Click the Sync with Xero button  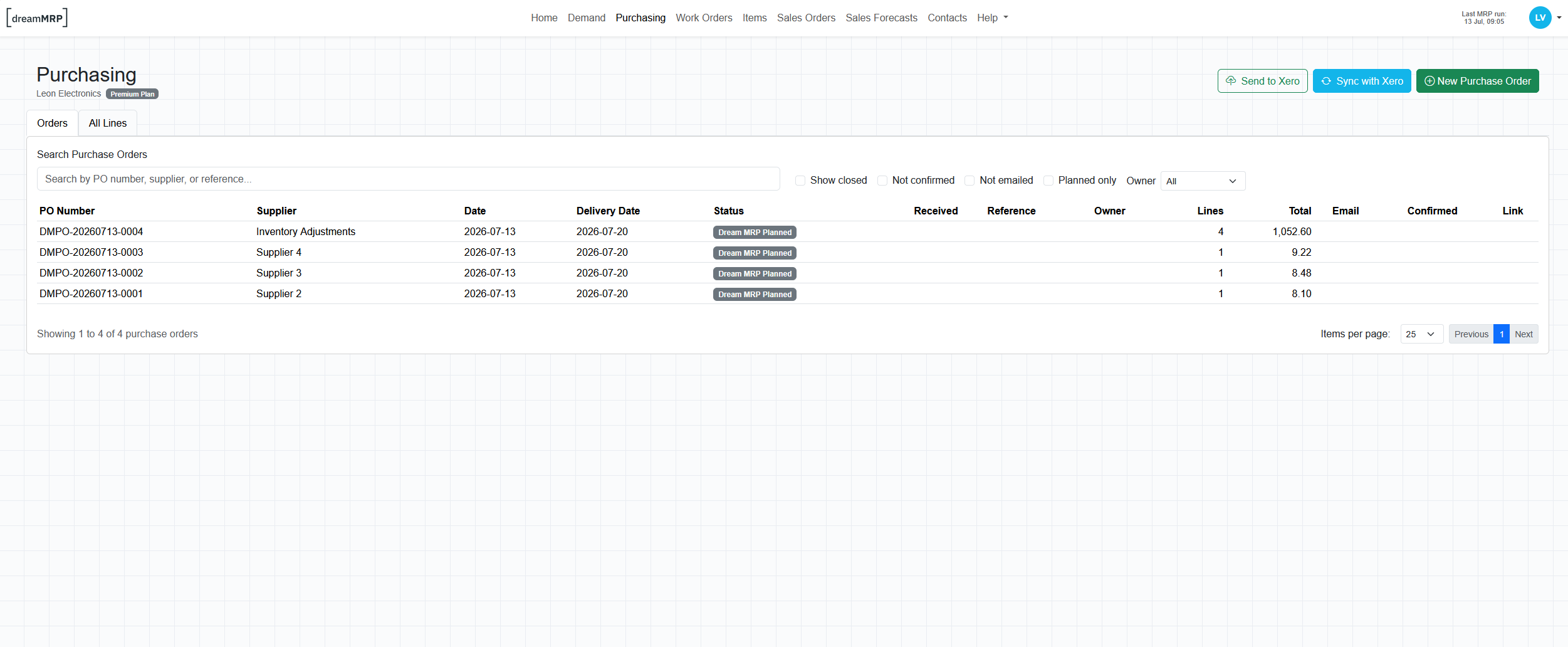(x=1362, y=81)
